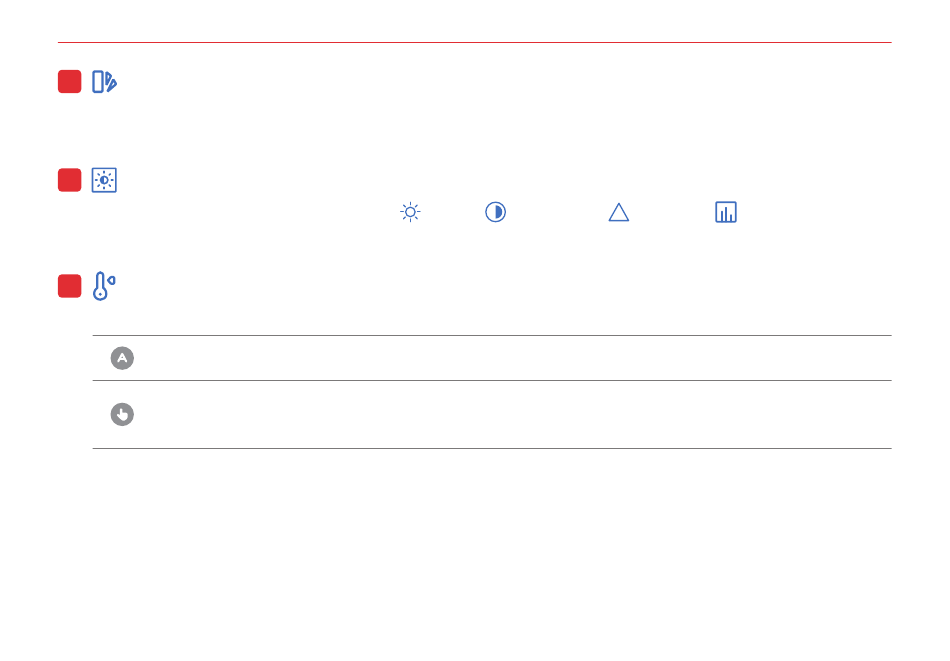950x661 pixels.
Task: Click the red square beside the thermometer icon
Action: [x=70, y=286]
